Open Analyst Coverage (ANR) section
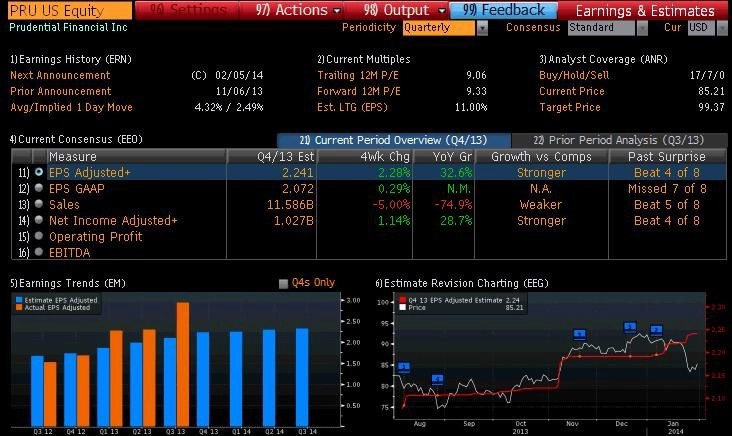Image resolution: width=732 pixels, height=436 pixels. pyautogui.click(x=603, y=59)
